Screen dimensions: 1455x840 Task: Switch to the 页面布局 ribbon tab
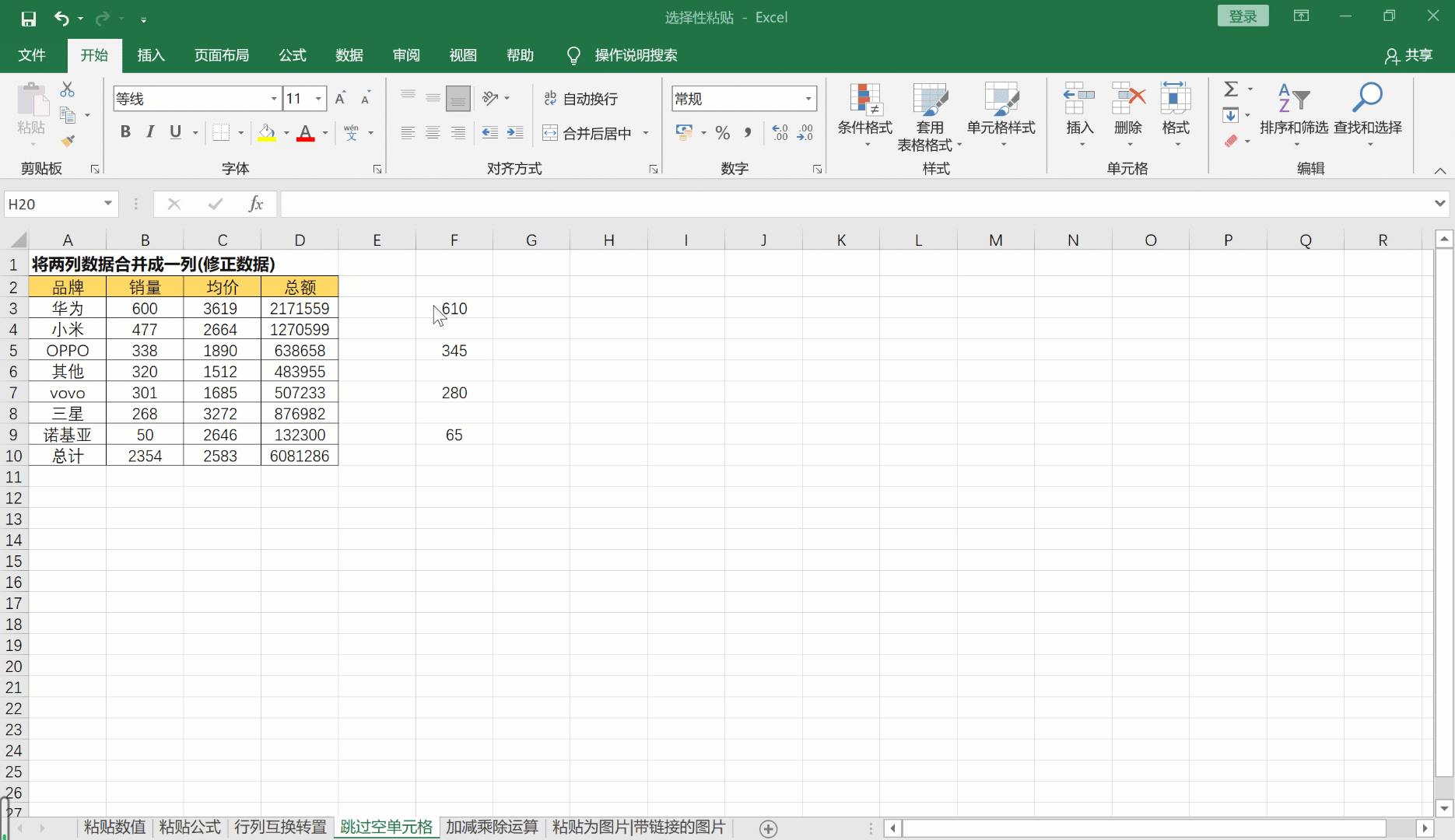(222, 55)
